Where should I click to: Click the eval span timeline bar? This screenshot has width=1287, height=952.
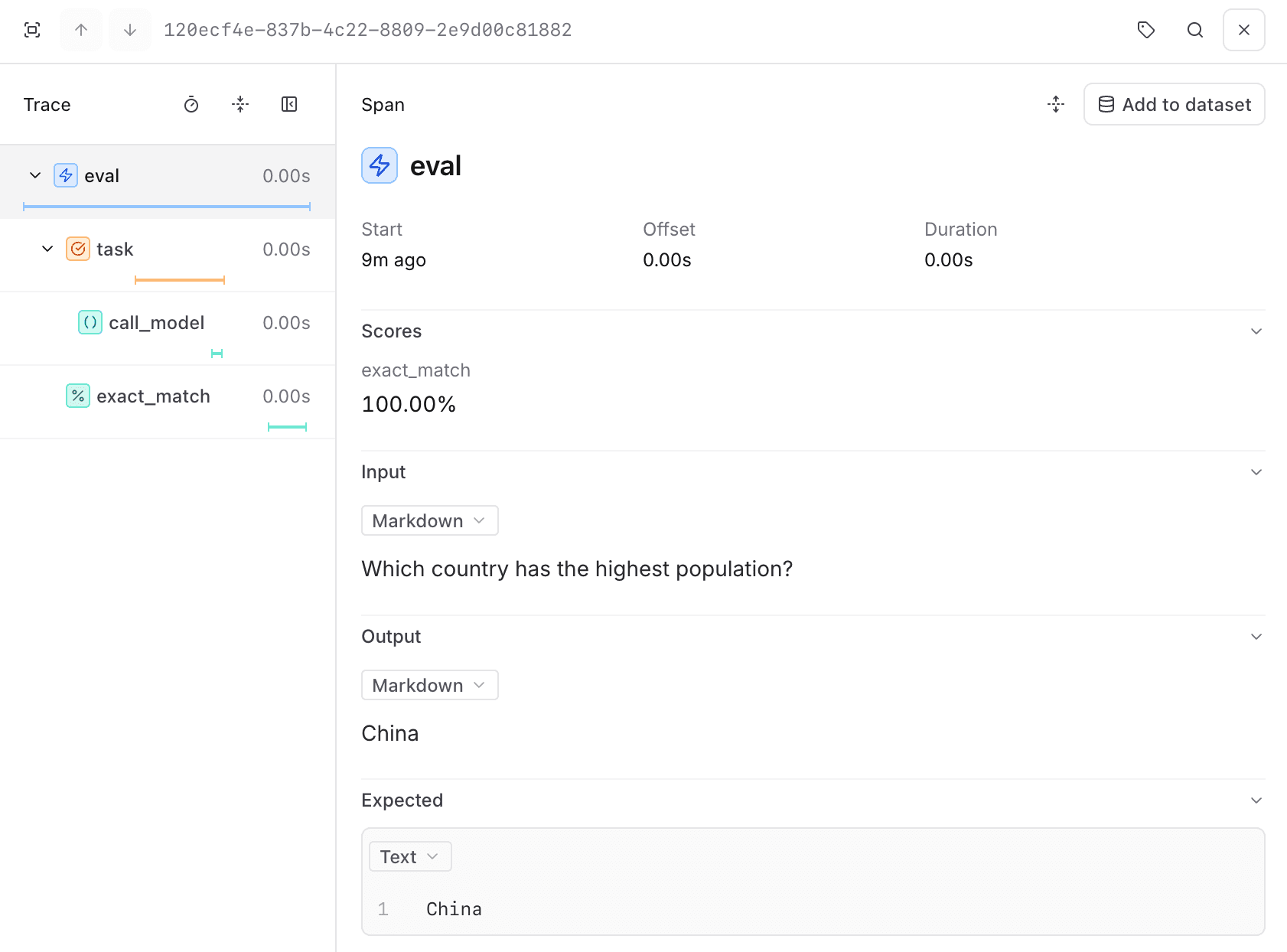tap(167, 207)
